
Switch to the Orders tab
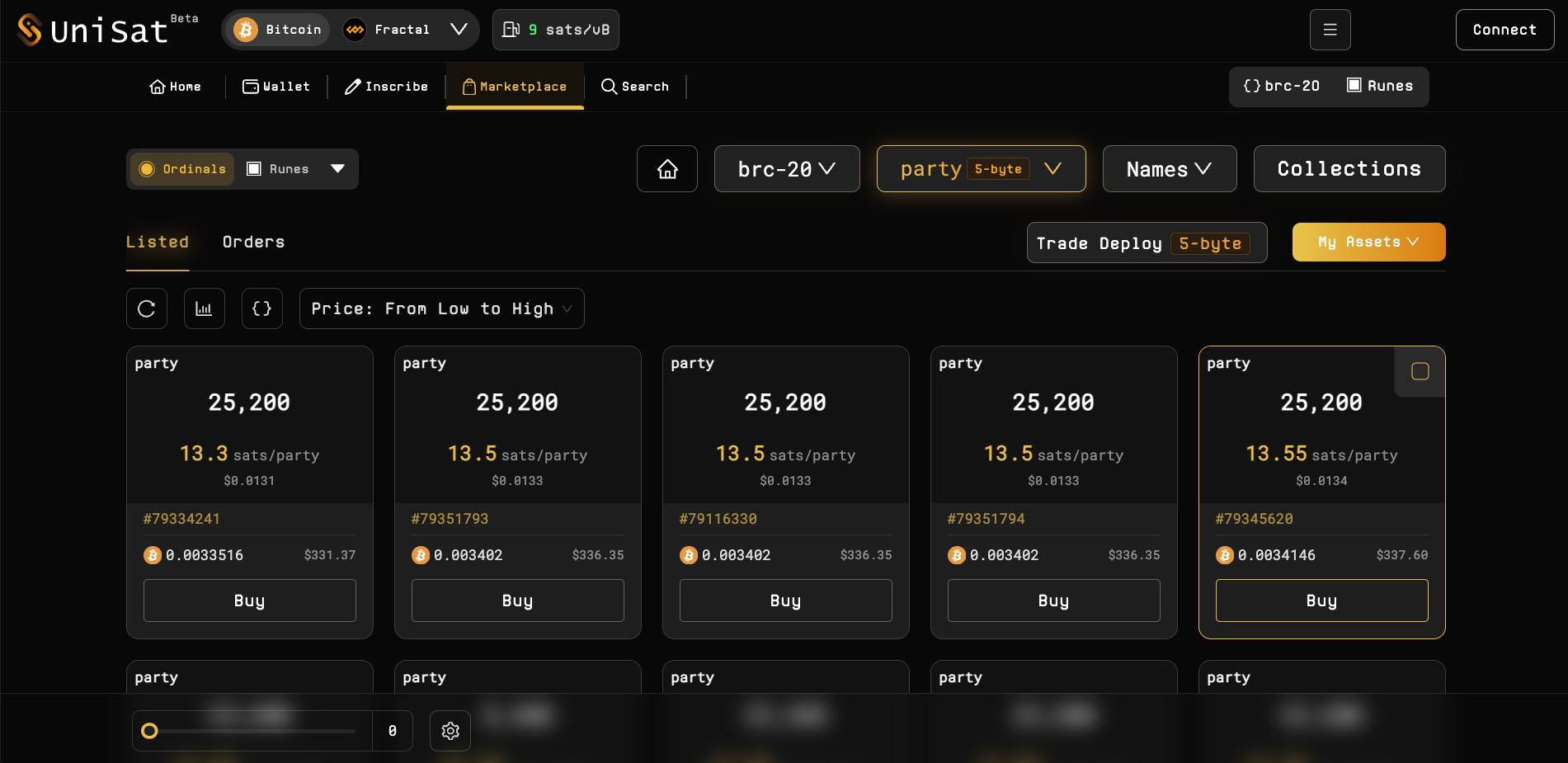[253, 243]
